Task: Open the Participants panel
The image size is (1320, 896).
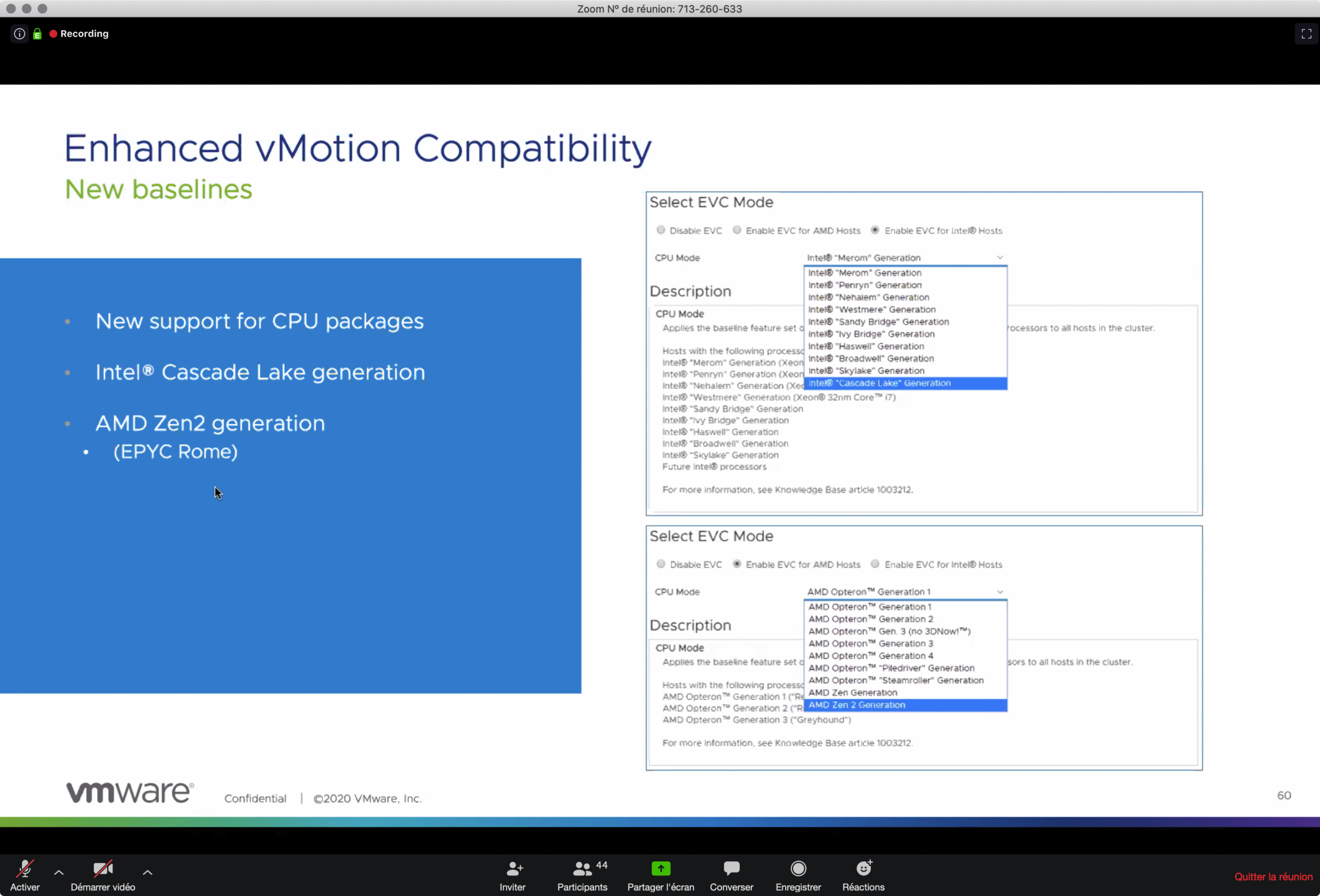Action: pos(582,875)
